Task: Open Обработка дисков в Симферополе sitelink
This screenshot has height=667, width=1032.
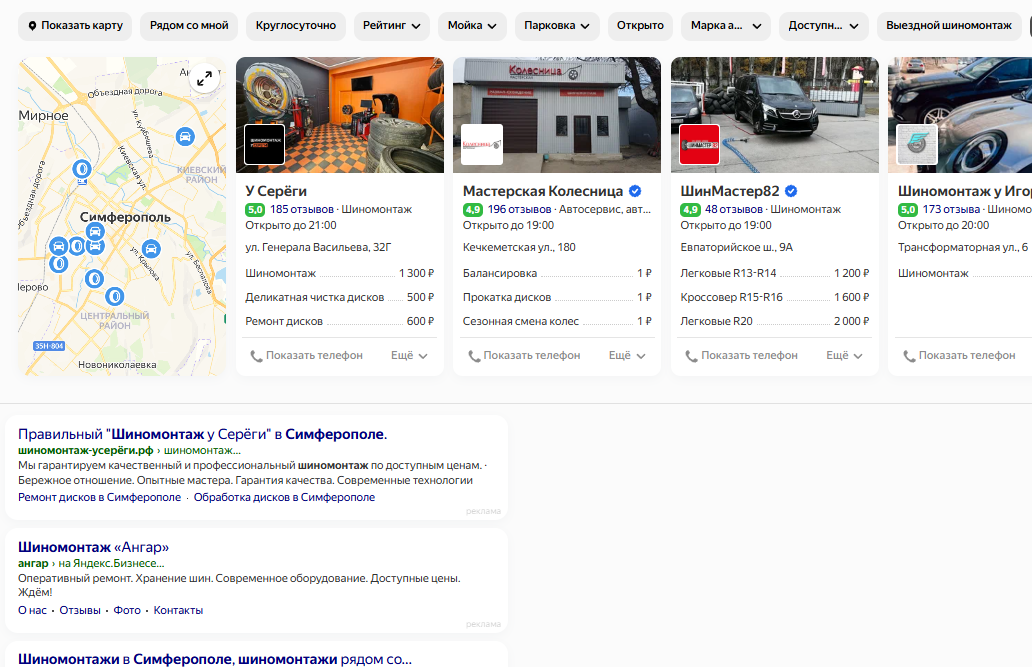Action: (284, 497)
